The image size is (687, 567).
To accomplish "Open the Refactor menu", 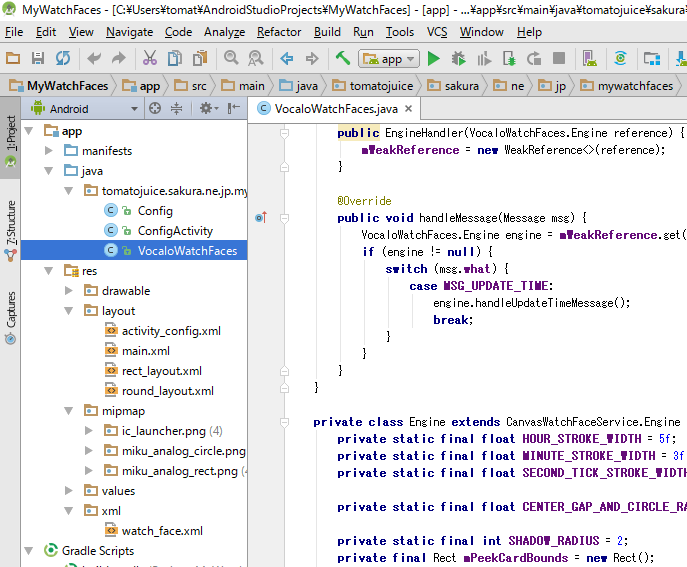I will click(279, 32).
